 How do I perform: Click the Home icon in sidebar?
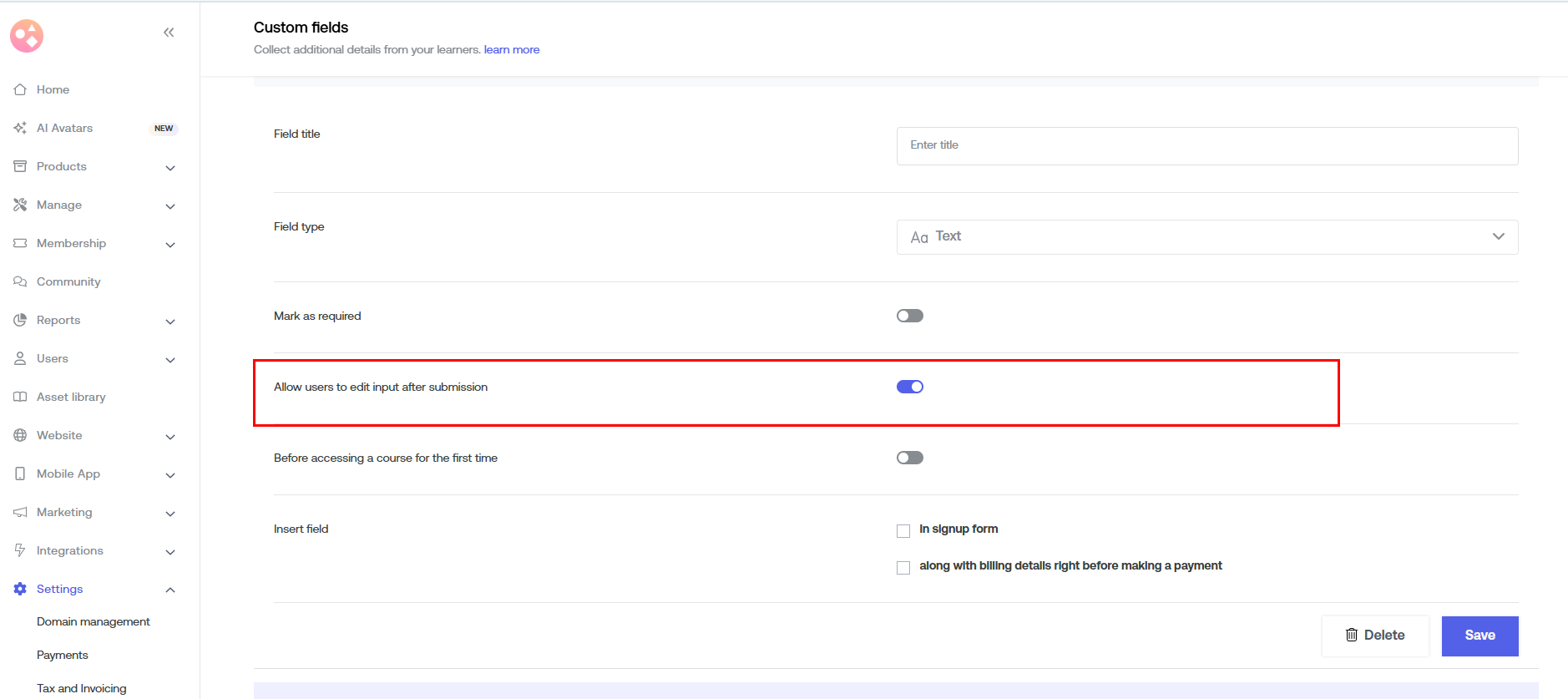tap(20, 89)
